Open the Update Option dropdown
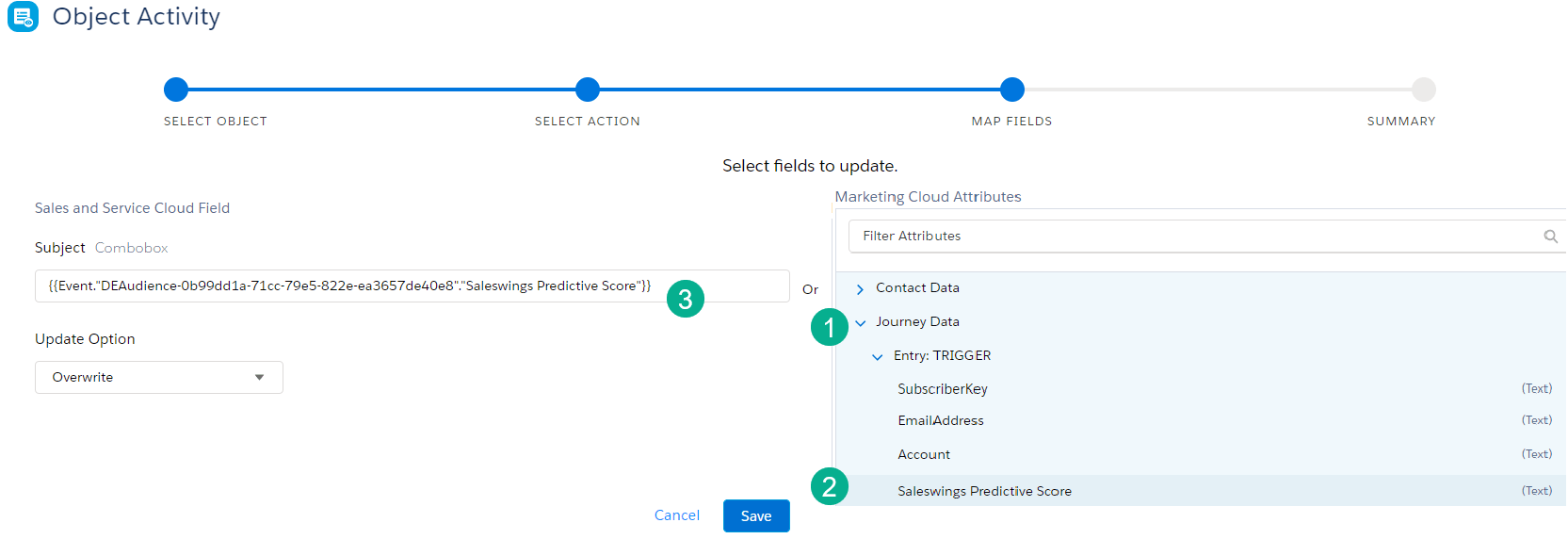1568x539 pixels. point(159,378)
